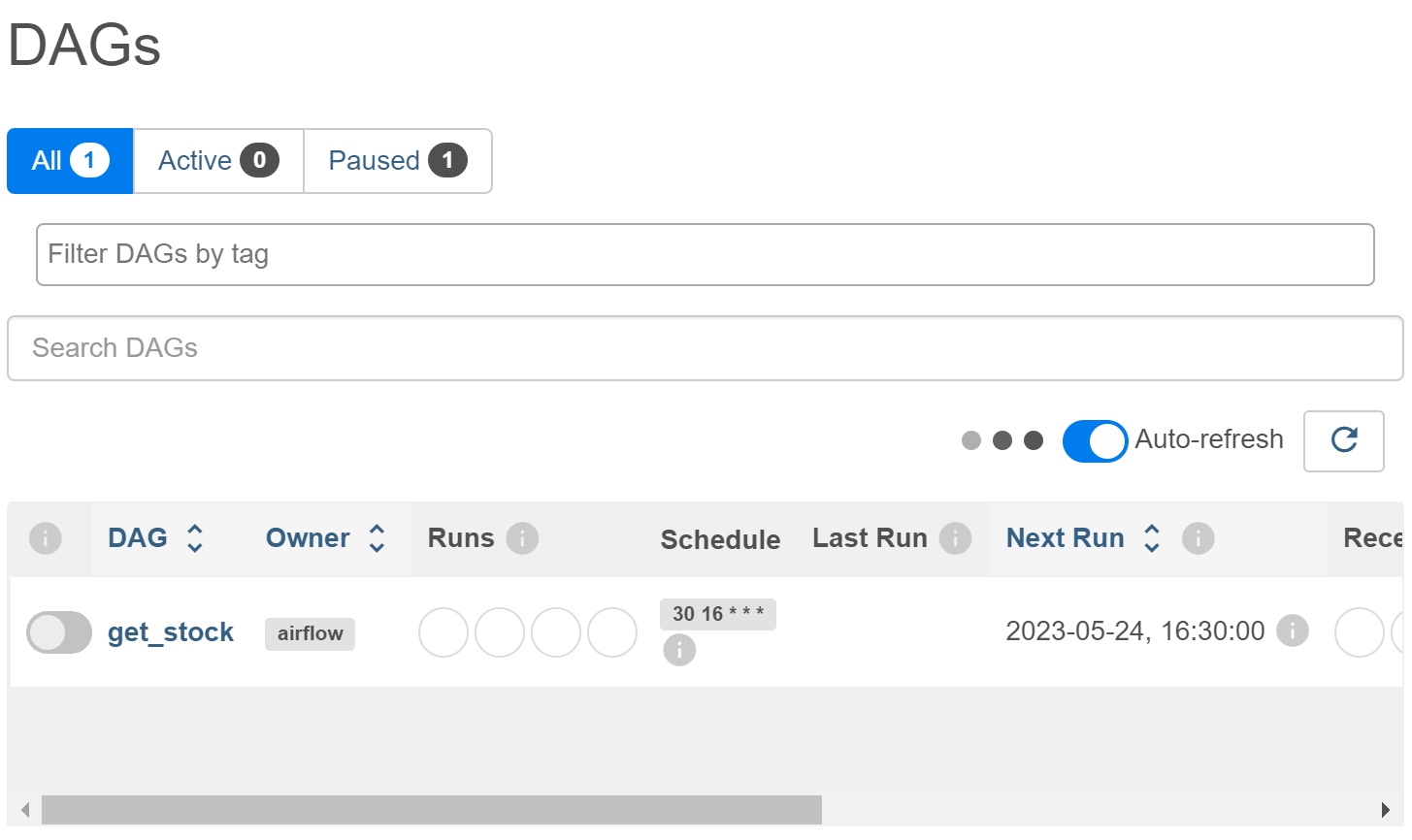
Task: Click the airflow owner tag
Action: (x=310, y=633)
